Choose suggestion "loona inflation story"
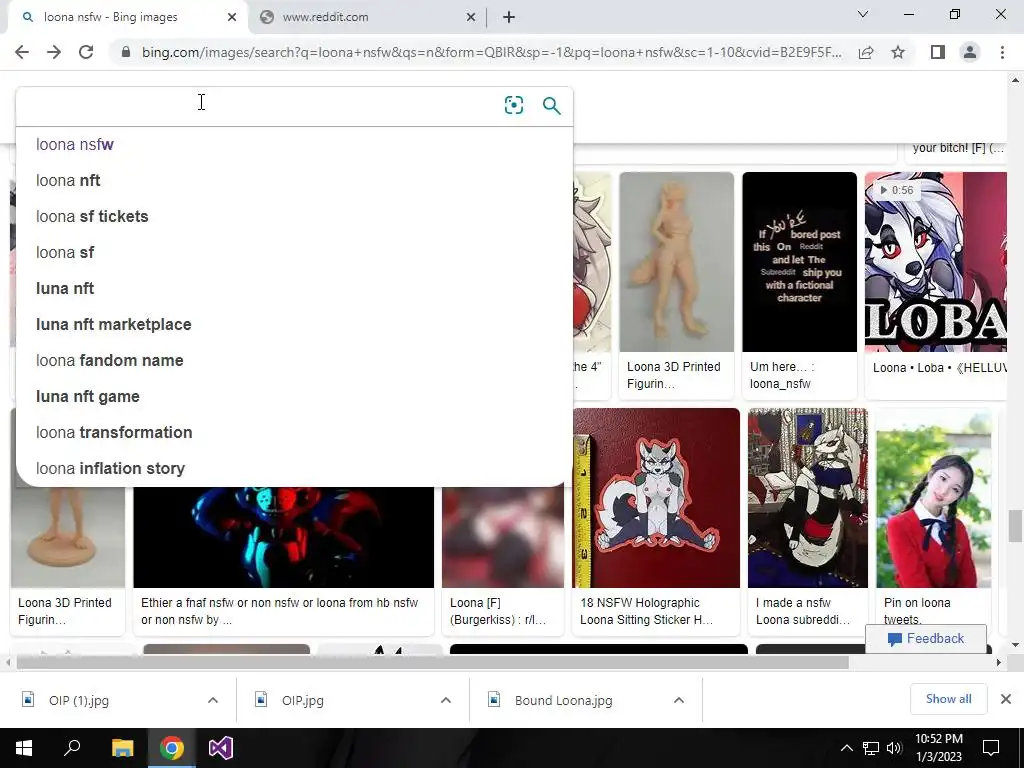The height and width of the screenshot is (768, 1024). 295,468
